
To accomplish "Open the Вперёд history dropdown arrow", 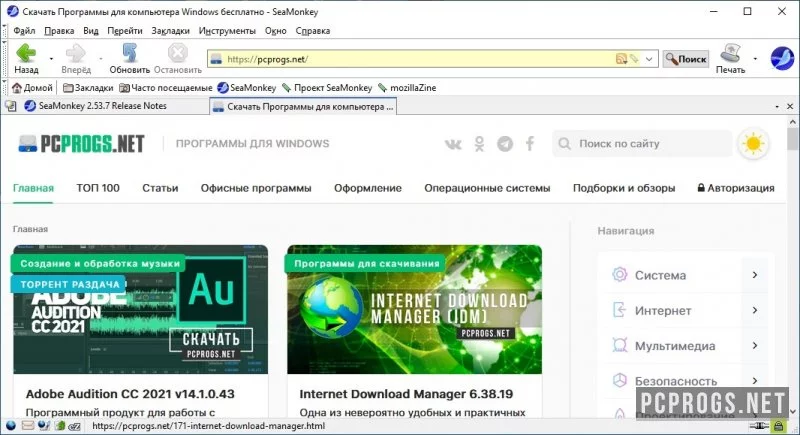I will click(101, 59).
